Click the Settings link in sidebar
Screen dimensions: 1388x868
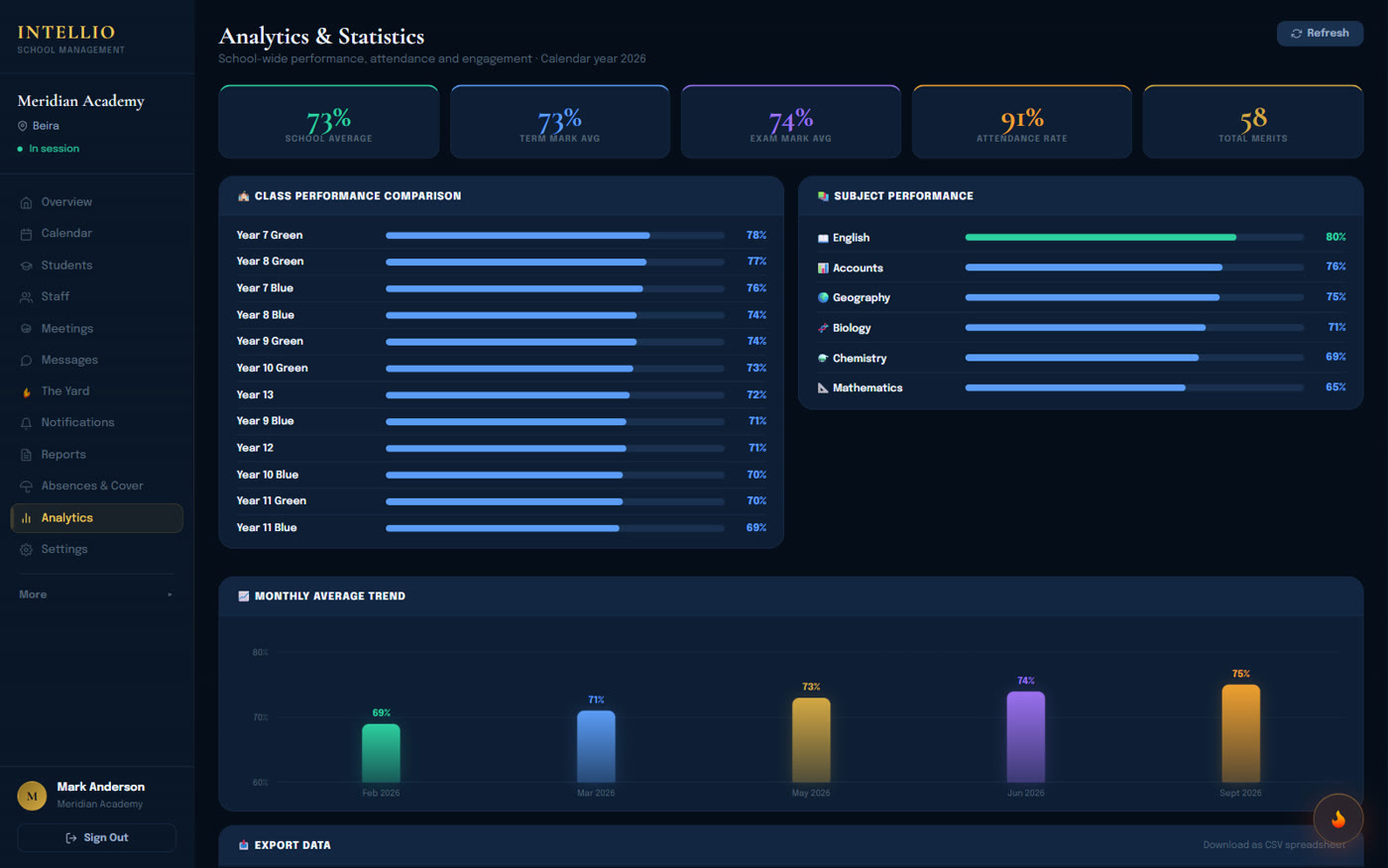point(96,549)
